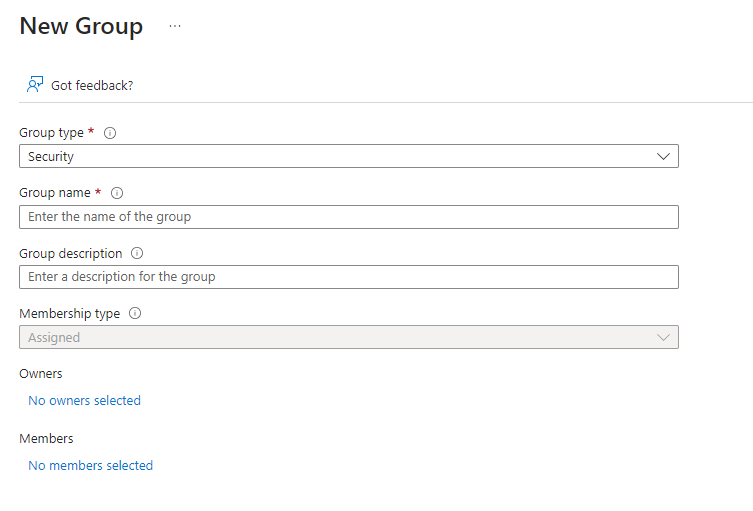Click the Group type label

coord(51,133)
